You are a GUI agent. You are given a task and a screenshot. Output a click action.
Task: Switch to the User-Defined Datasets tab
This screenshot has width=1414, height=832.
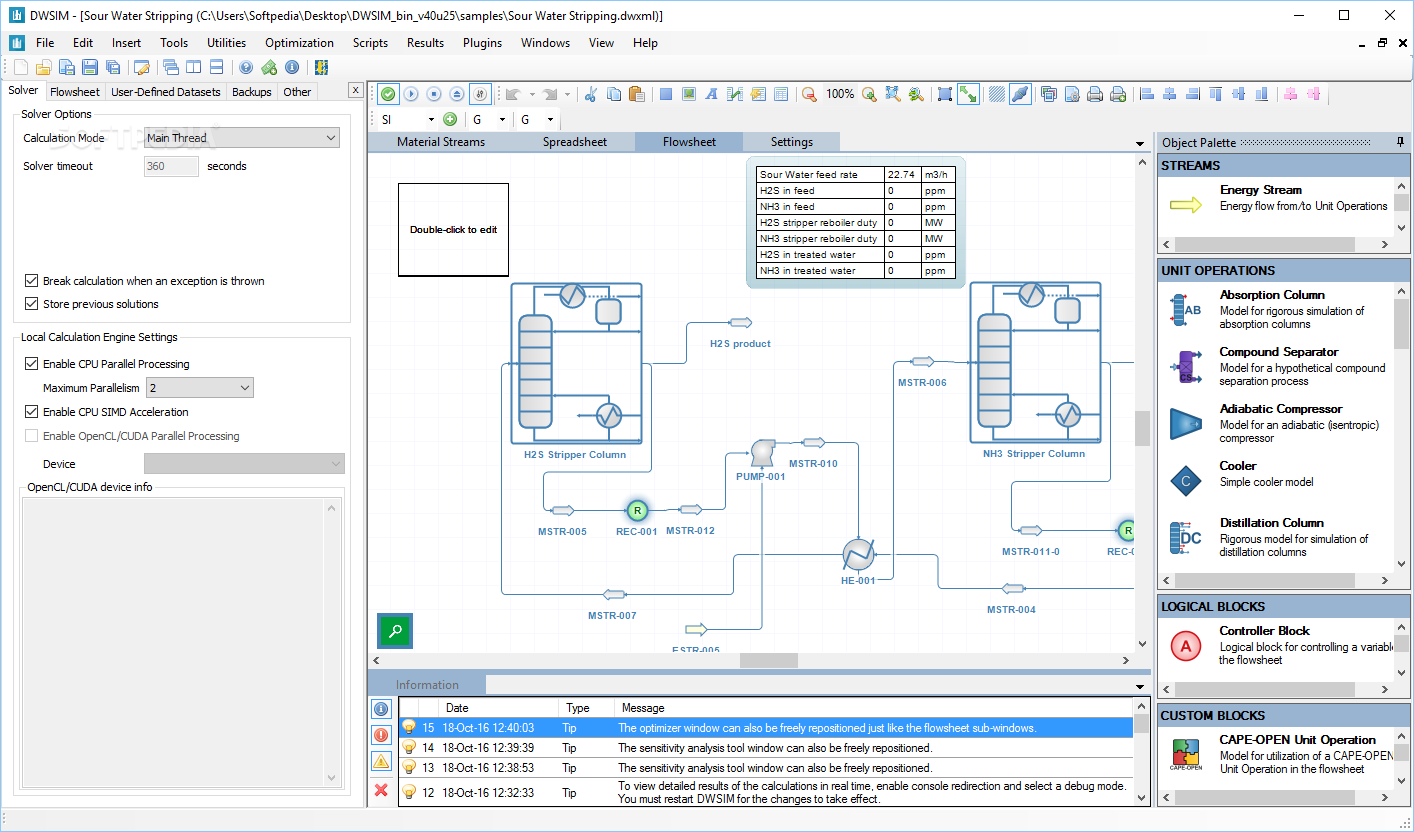(x=166, y=92)
